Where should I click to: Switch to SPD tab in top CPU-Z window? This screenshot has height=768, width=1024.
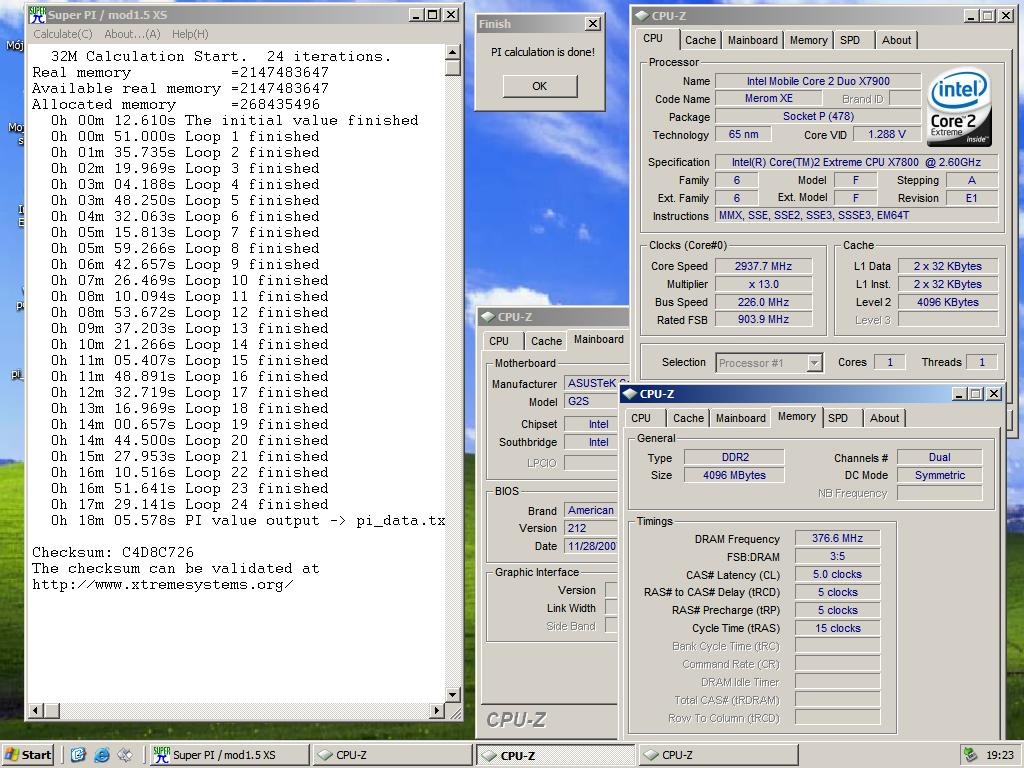850,40
